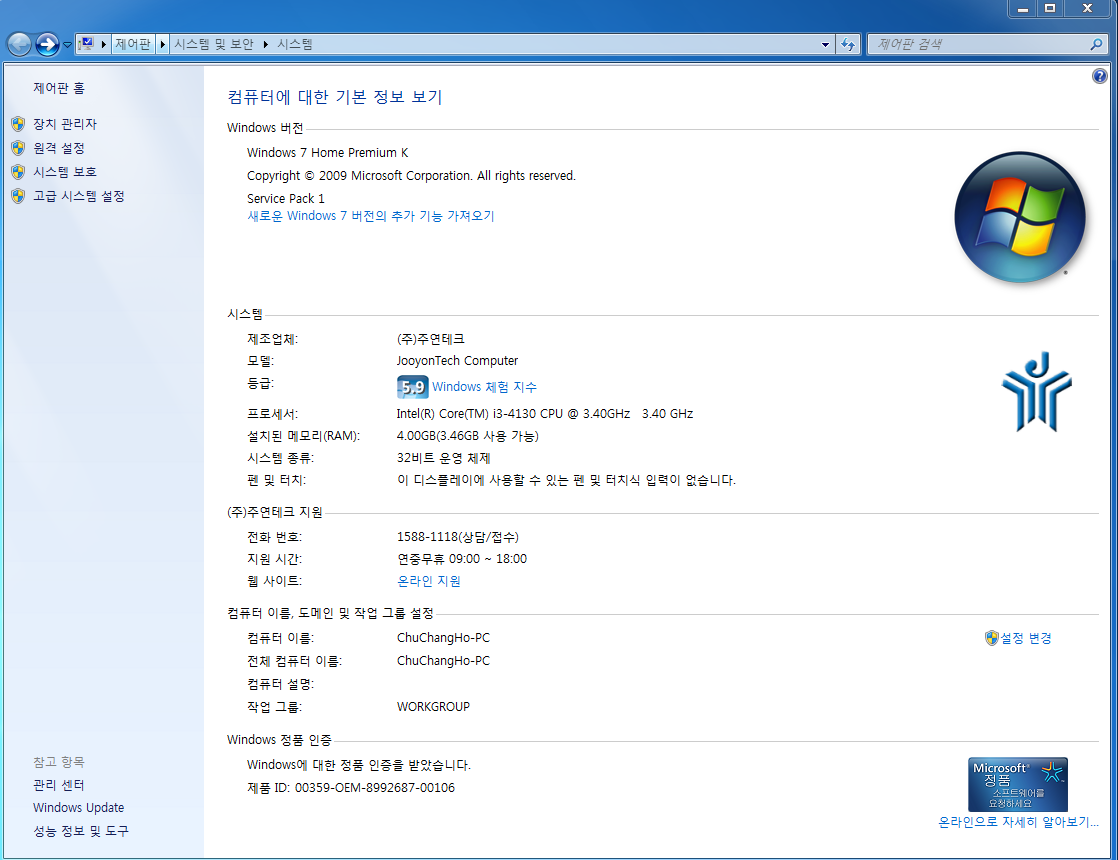Viewport: 1118px width, 860px height.
Task: Select model name JooyonTech Computer
Action: (457, 361)
